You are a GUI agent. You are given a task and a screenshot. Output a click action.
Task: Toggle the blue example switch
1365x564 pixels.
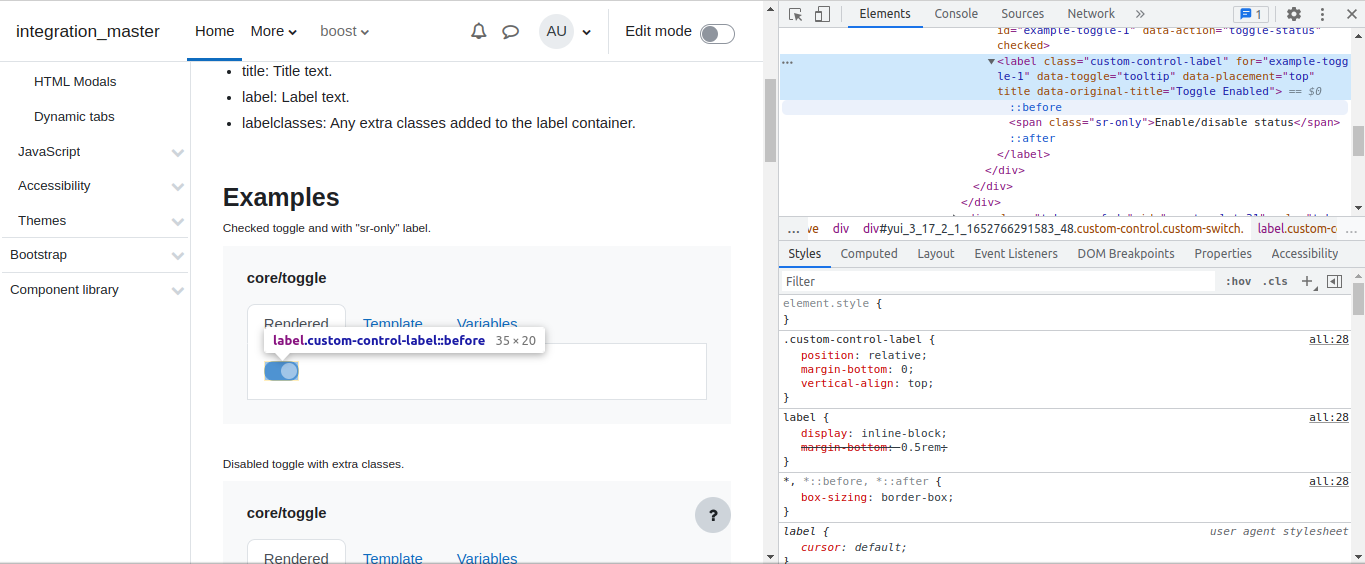click(282, 371)
